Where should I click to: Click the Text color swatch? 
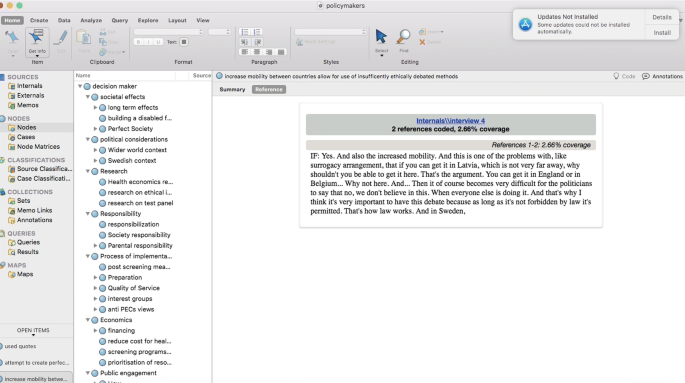184,42
